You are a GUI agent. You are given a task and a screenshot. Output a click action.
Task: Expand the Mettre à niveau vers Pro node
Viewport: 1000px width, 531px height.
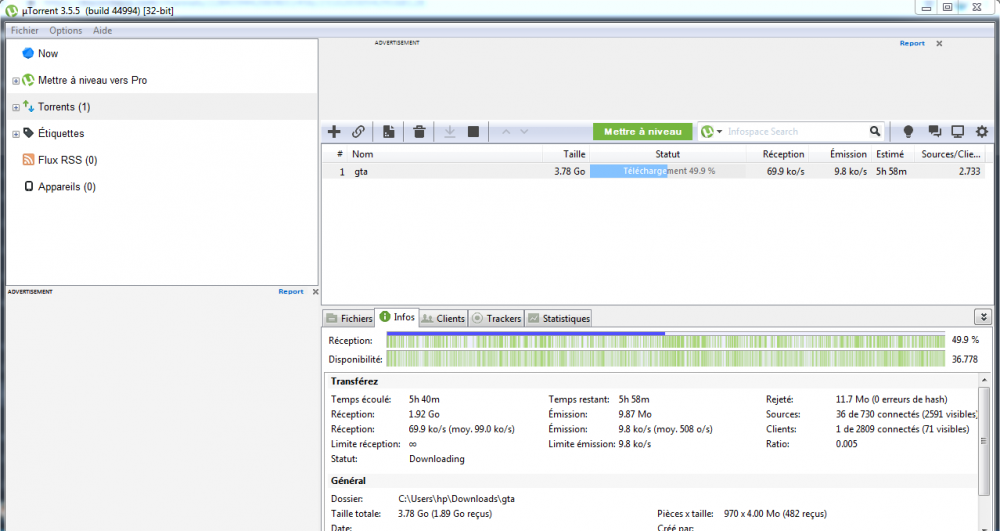(15, 81)
